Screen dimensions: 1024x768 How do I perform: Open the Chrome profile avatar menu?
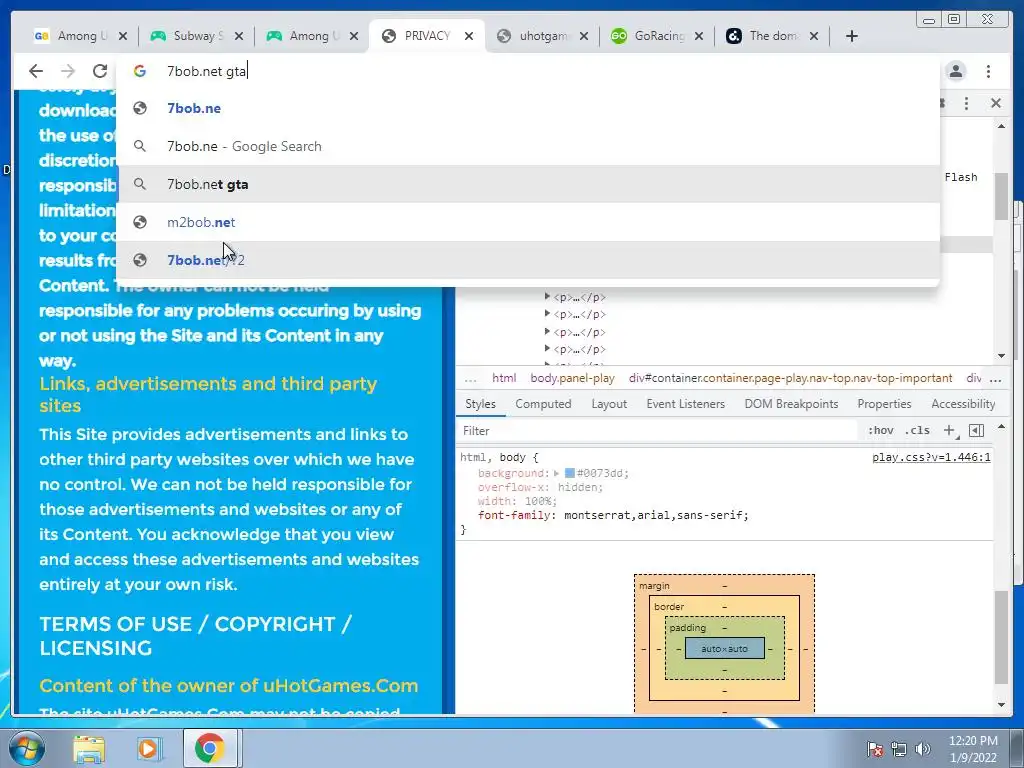click(956, 71)
